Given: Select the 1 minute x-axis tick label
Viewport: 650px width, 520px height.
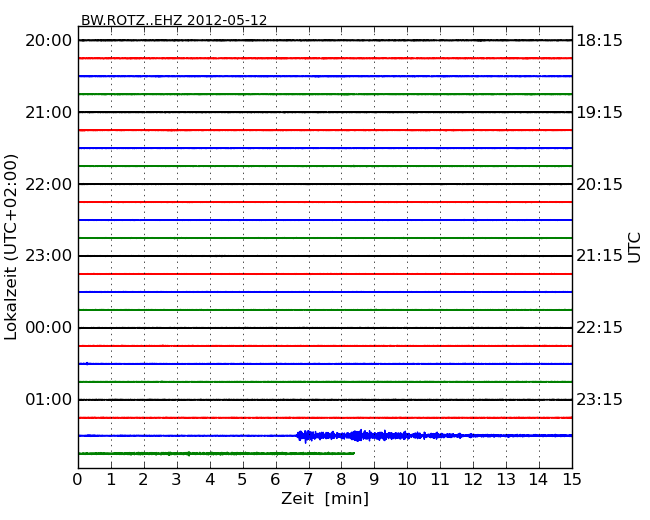Looking at the screenshot, I should [x=111, y=480].
